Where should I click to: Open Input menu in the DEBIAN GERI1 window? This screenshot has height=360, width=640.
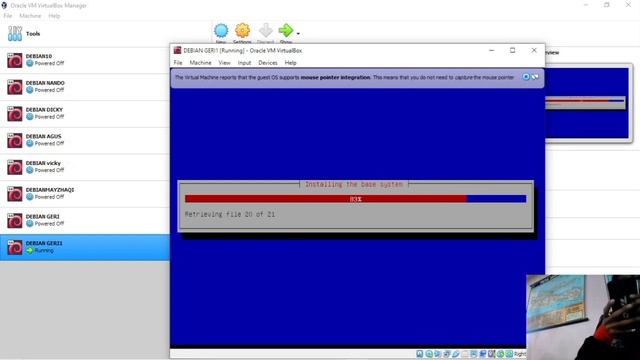(244, 63)
